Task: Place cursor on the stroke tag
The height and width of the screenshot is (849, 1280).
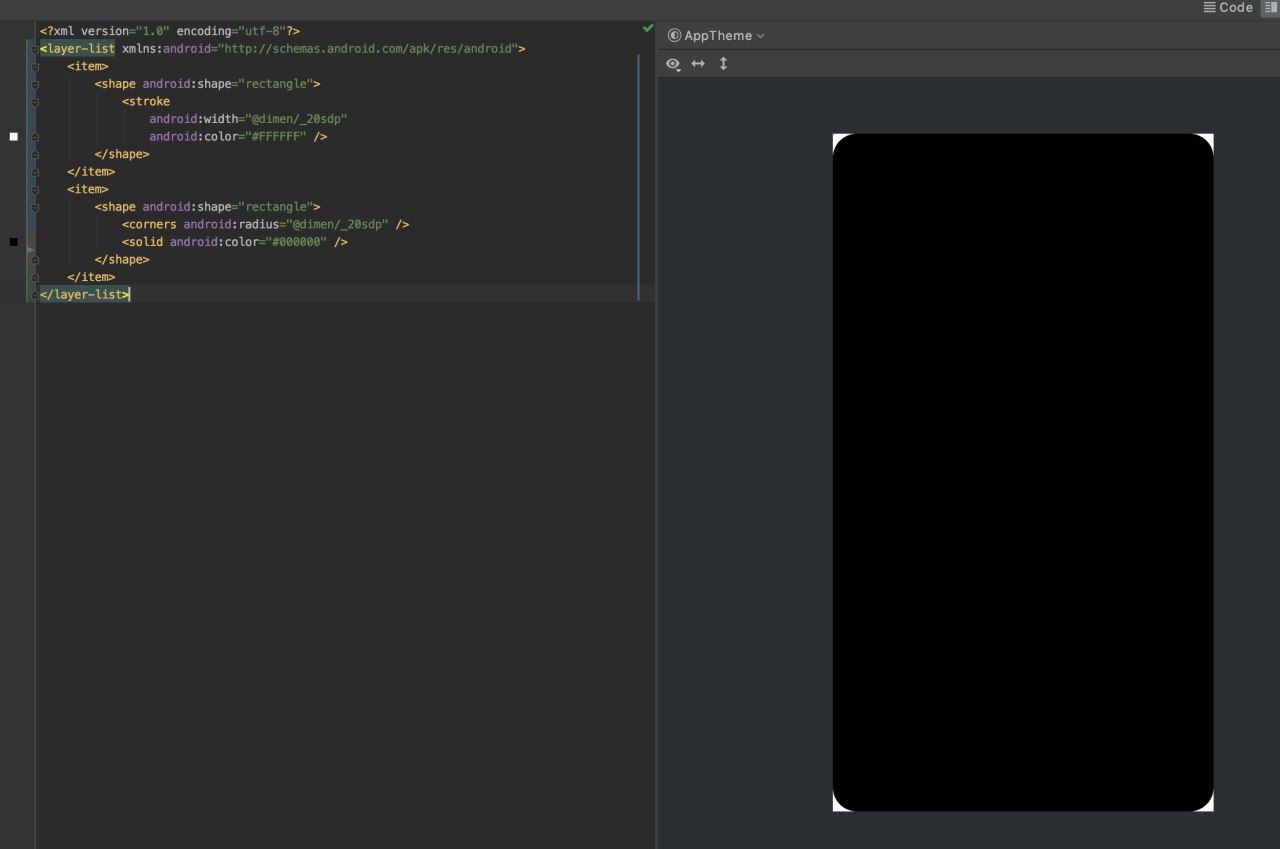Action: click(146, 101)
